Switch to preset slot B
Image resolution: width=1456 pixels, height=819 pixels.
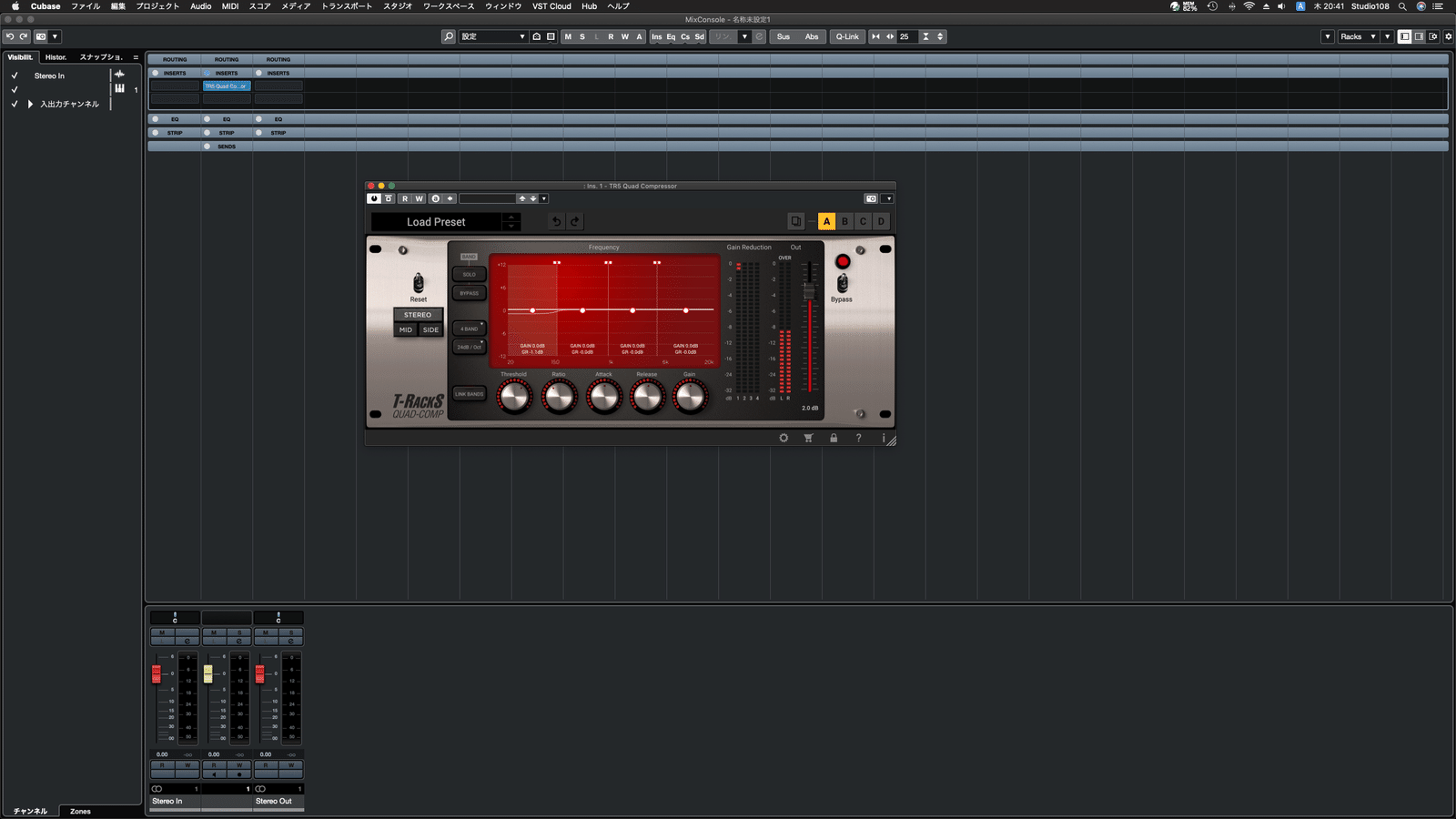844,221
